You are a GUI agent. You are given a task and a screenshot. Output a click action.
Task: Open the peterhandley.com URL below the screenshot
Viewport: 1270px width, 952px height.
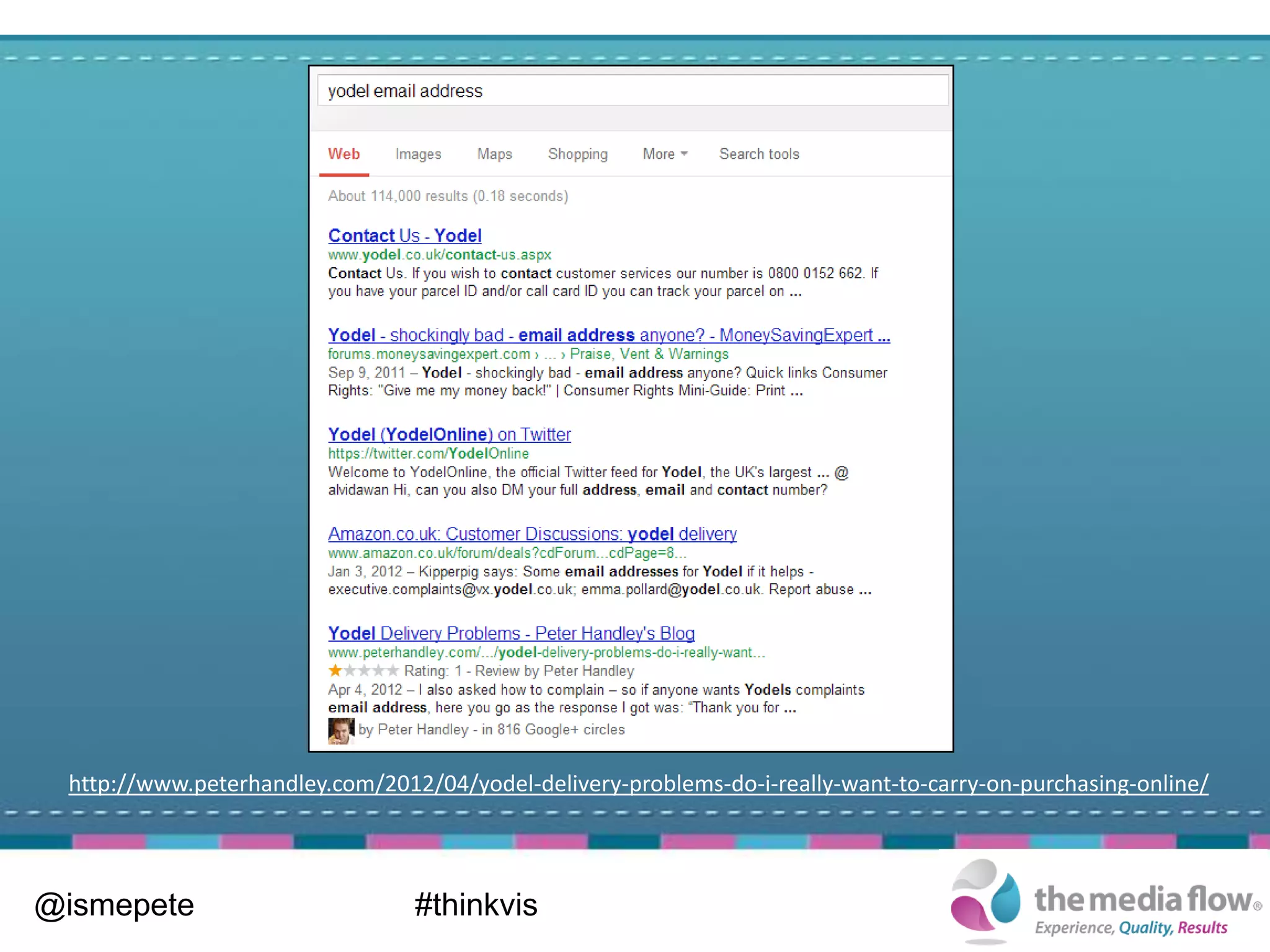pyautogui.click(x=638, y=784)
